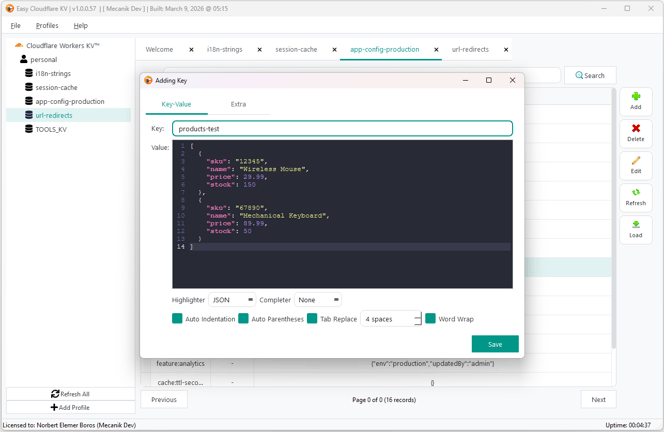Open the File menu
Viewport: 664px width, 432px height.
15,25
